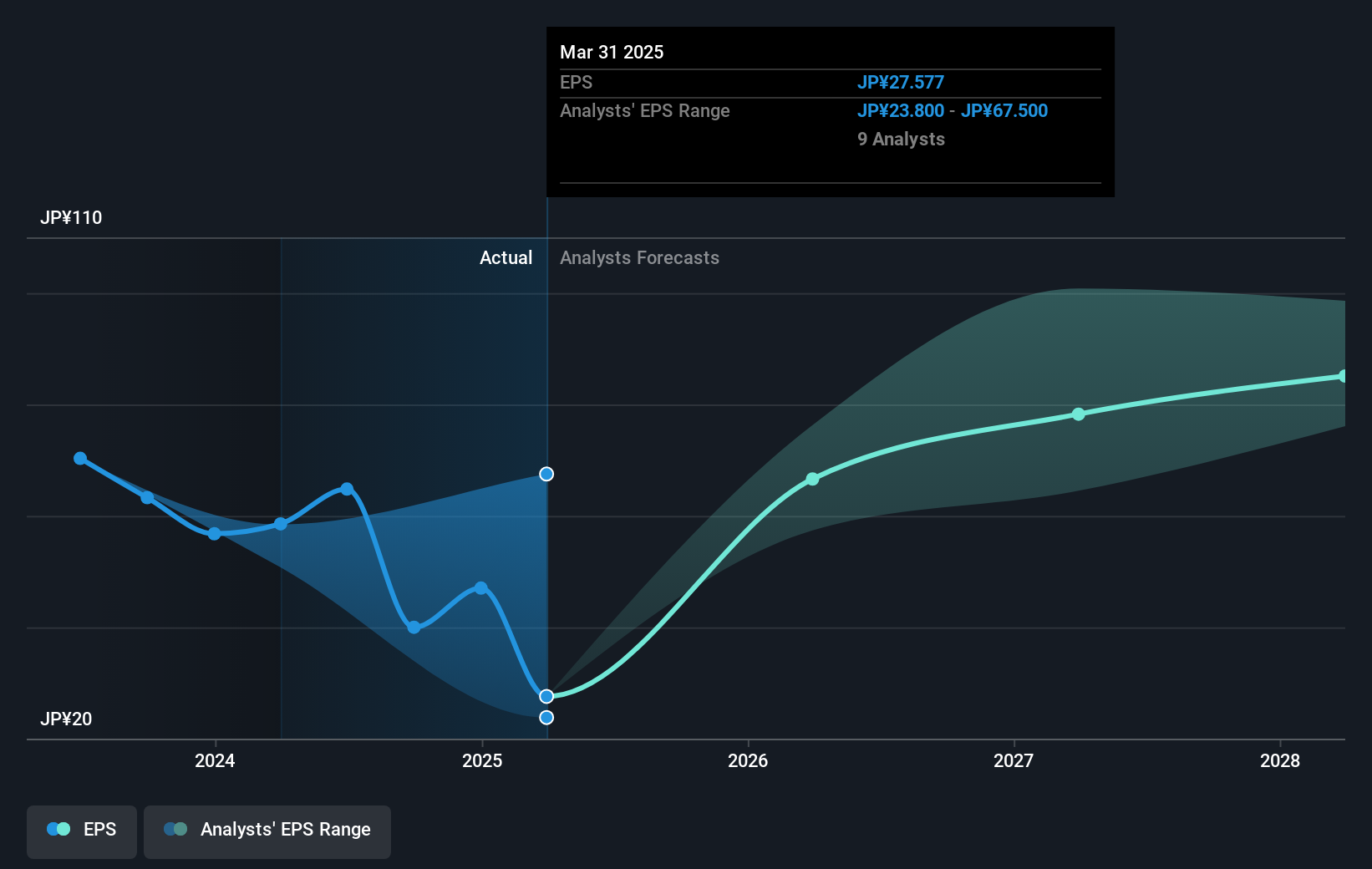
Task: Click the EPS legend color dots icon
Action: tap(58, 829)
